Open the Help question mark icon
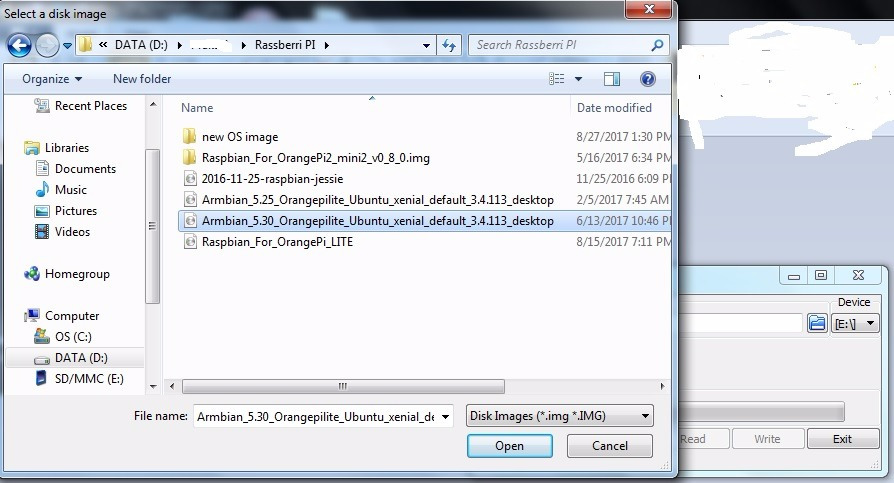 click(x=647, y=79)
